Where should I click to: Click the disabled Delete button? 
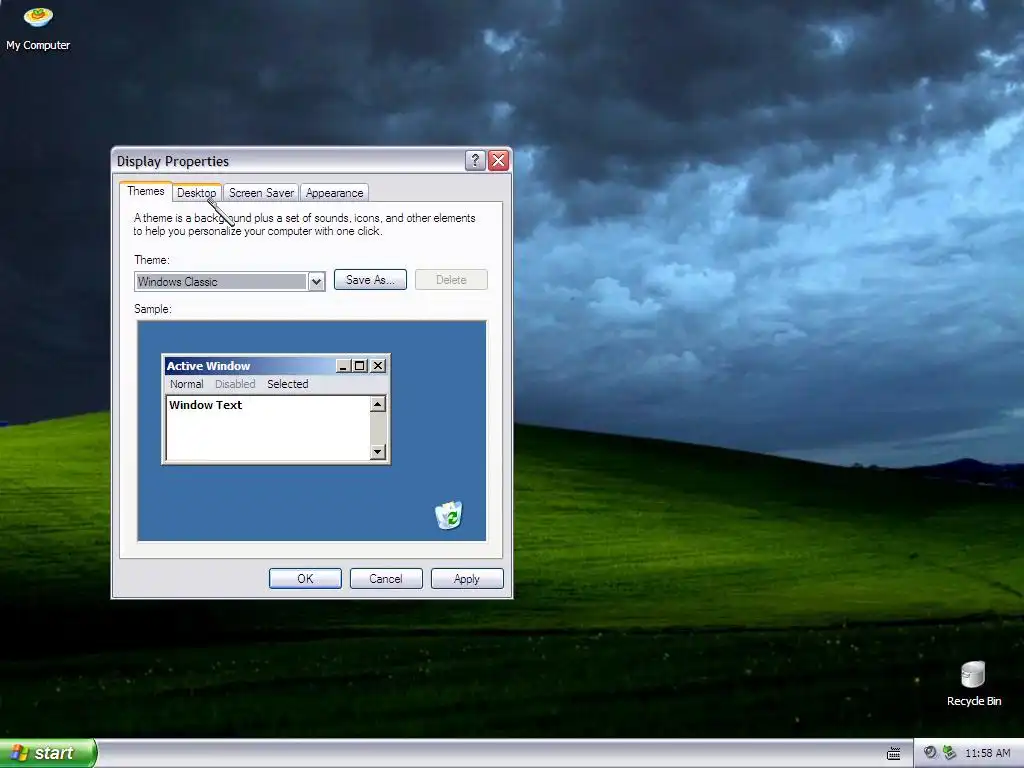(451, 280)
